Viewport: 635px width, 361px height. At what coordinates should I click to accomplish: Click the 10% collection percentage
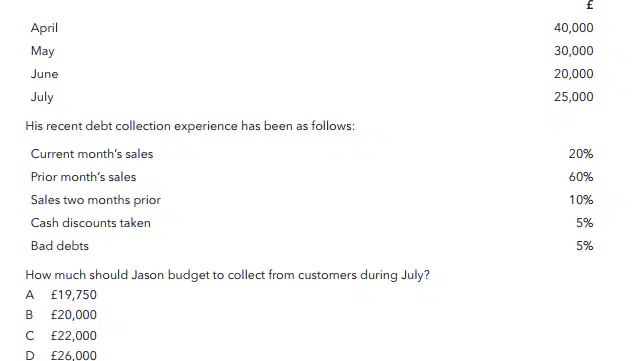[x=581, y=200]
